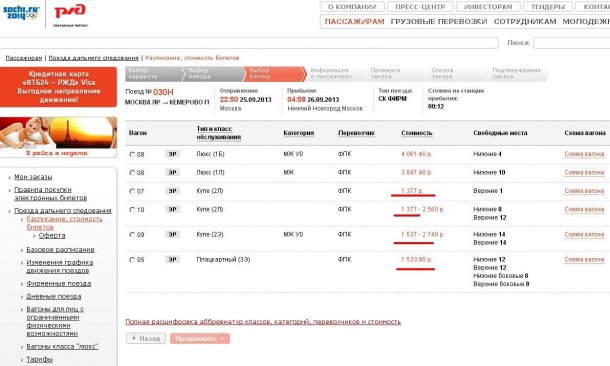Click Перевозчик column header
The image size is (610, 366).
[356, 133]
